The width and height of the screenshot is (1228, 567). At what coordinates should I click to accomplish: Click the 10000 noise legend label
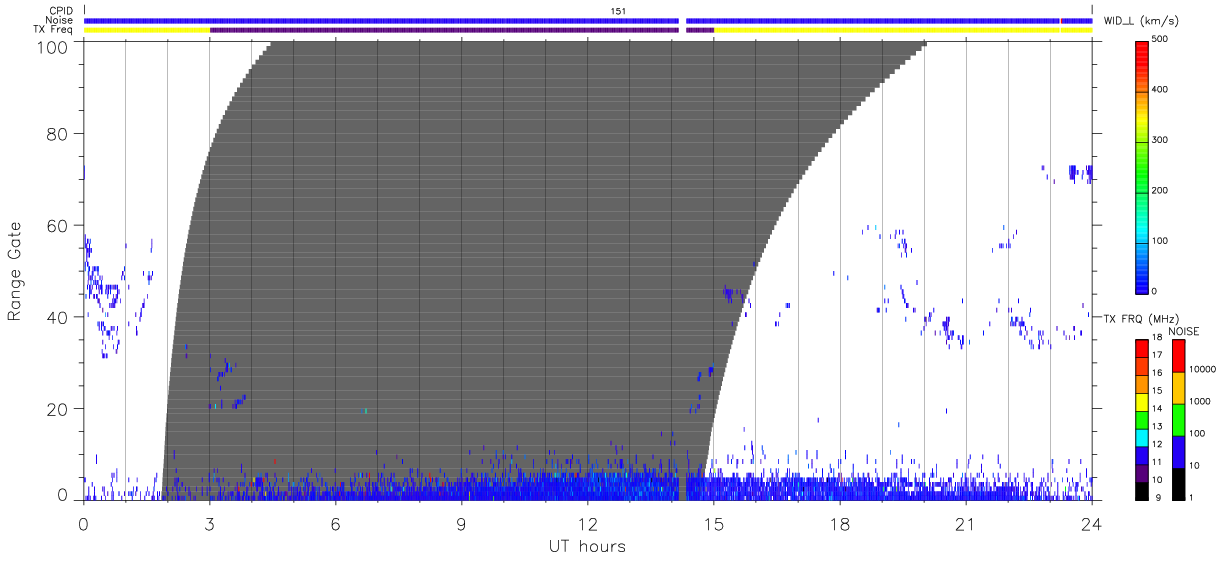click(x=1203, y=369)
